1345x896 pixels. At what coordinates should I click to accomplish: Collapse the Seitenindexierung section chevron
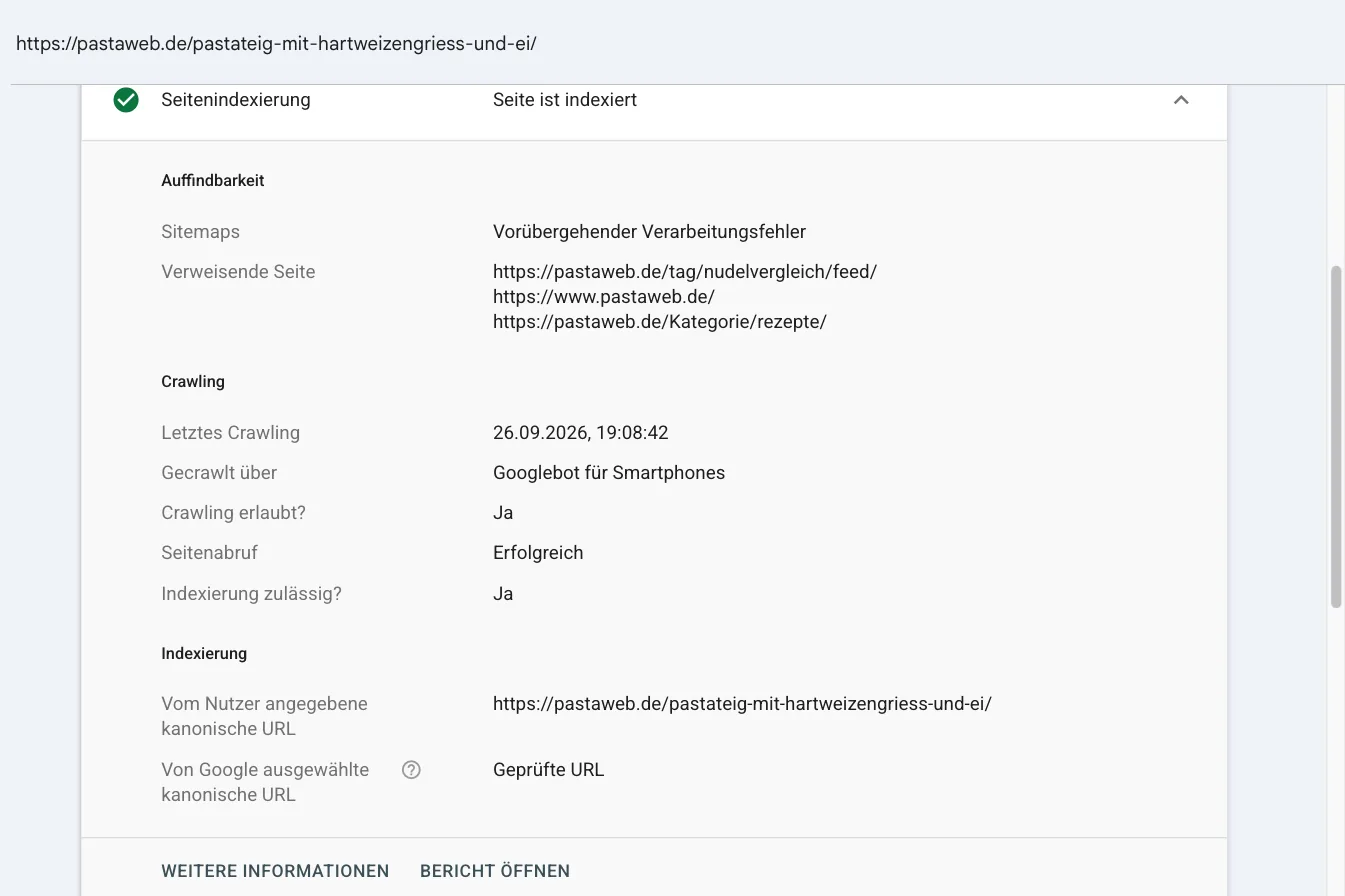tap(1181, 100)
